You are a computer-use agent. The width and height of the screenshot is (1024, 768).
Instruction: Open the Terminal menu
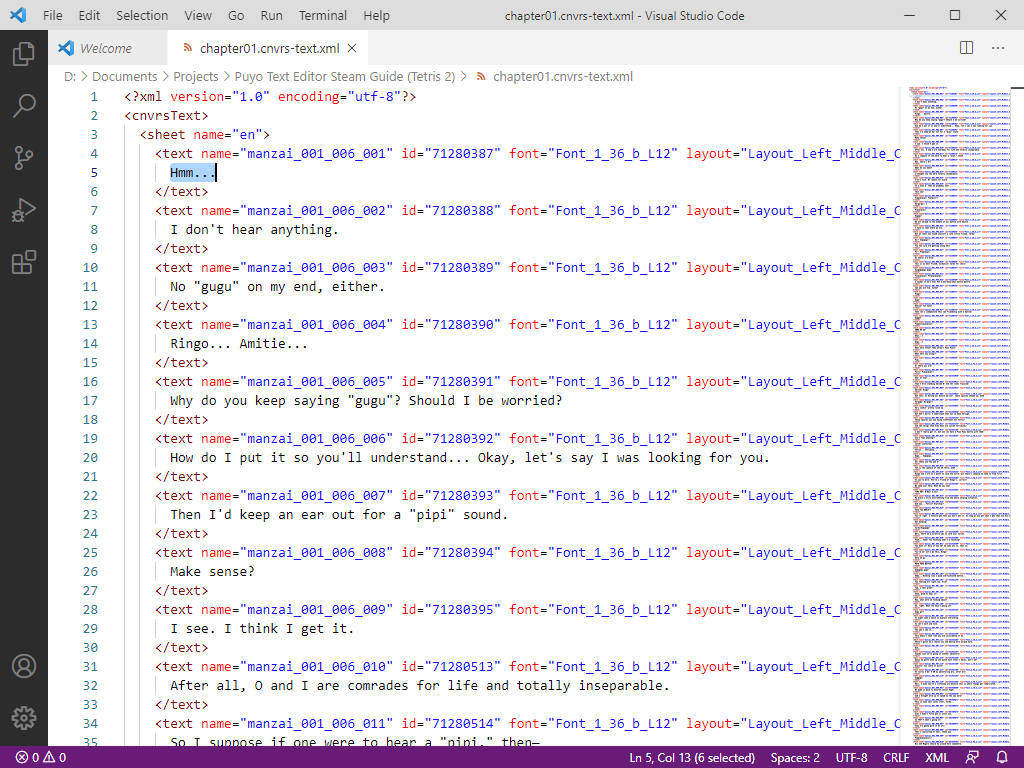[323, 15]
